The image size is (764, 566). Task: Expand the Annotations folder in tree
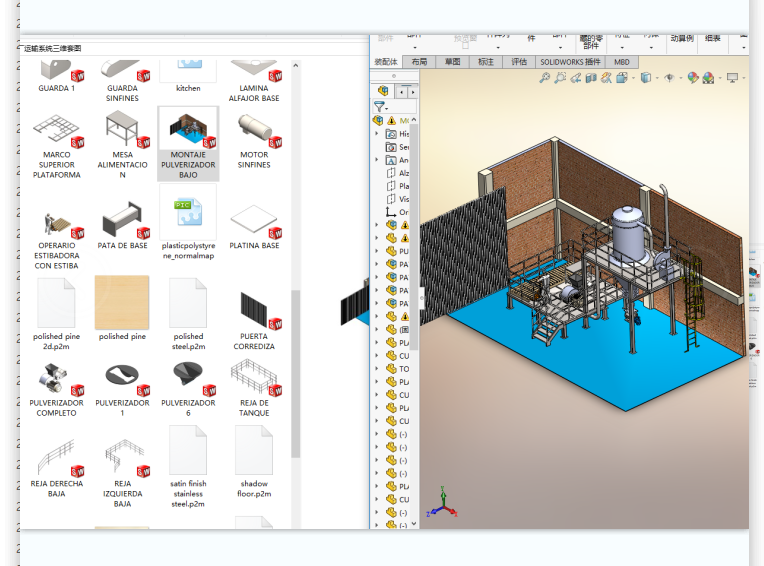tap(377, 160)
